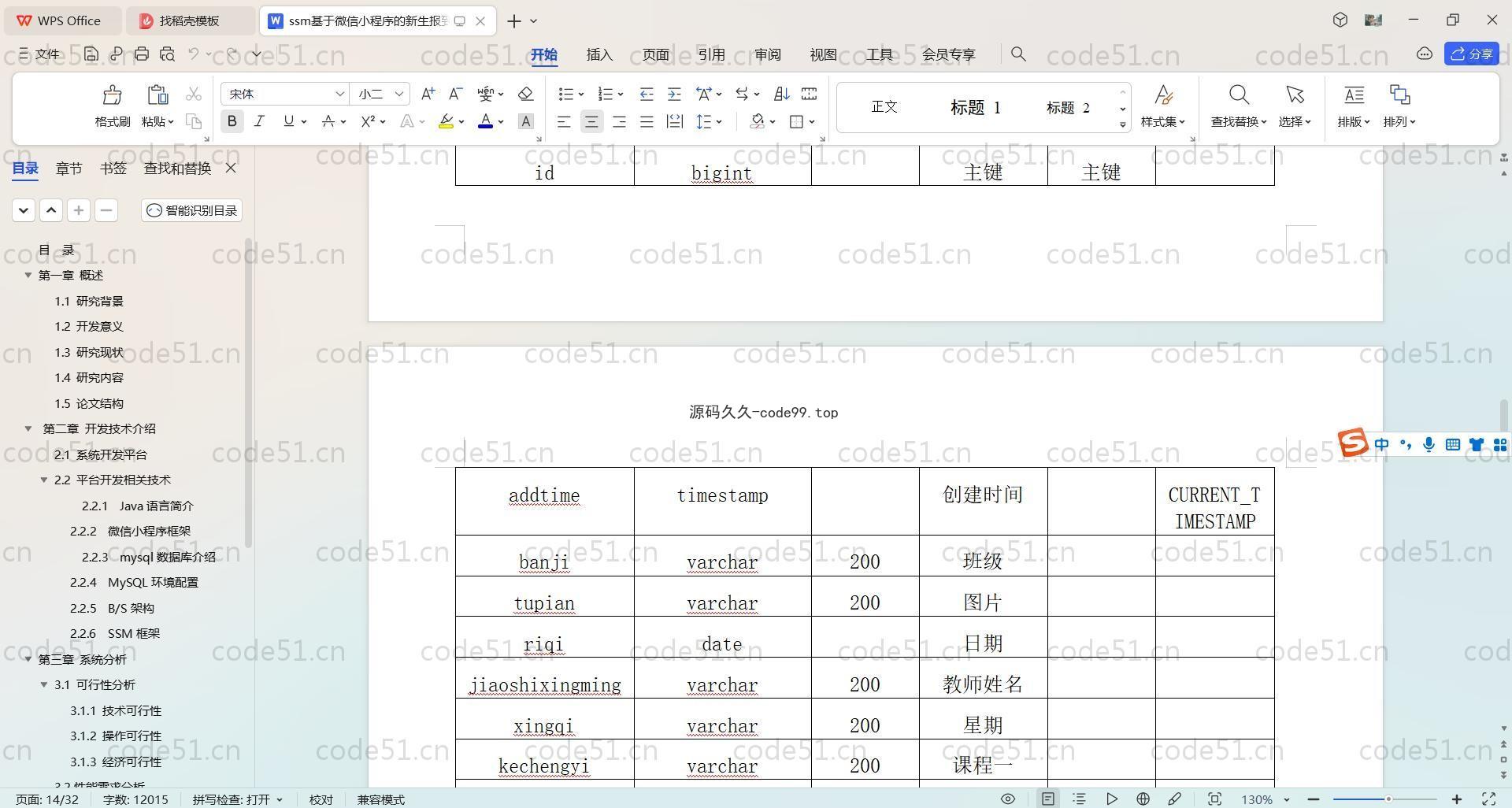Decrease indent icon

[x=647, y=94]
